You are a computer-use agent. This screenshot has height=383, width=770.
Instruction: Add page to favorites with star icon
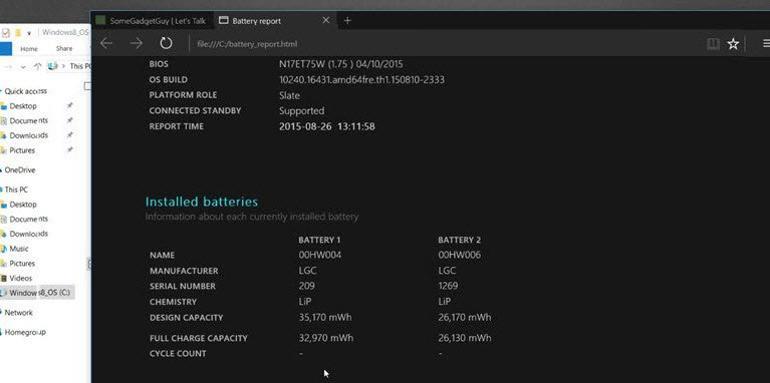pyautogui.click(x=733, y=44)
